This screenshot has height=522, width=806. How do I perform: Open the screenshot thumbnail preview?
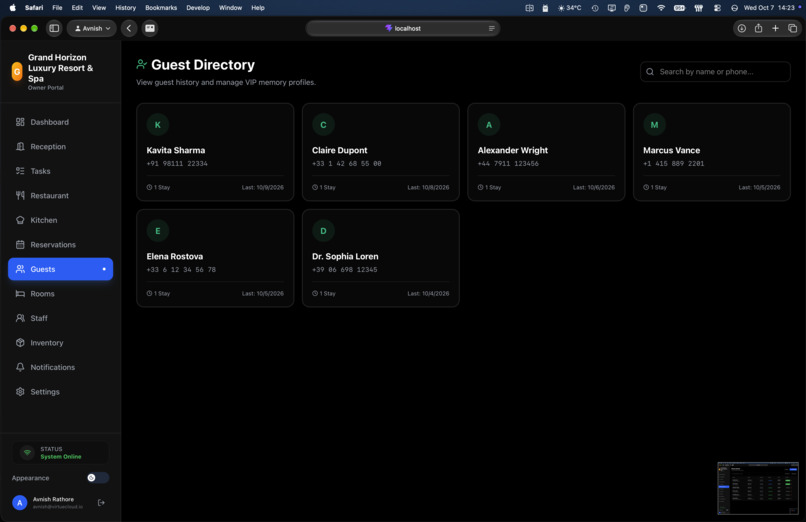click(x=758, y=488)
